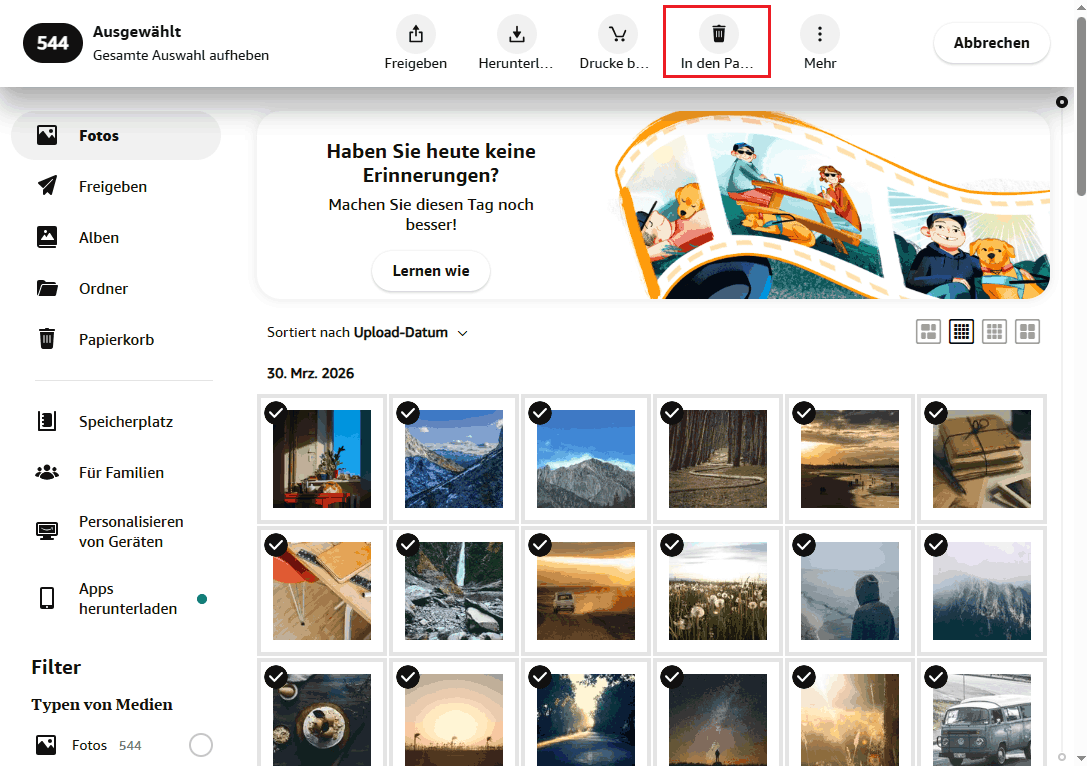The height and width of the screenshot is (766, 1087).
Task: Click Gesamte Auswahl aufheben link
Action: click(181, 55)
